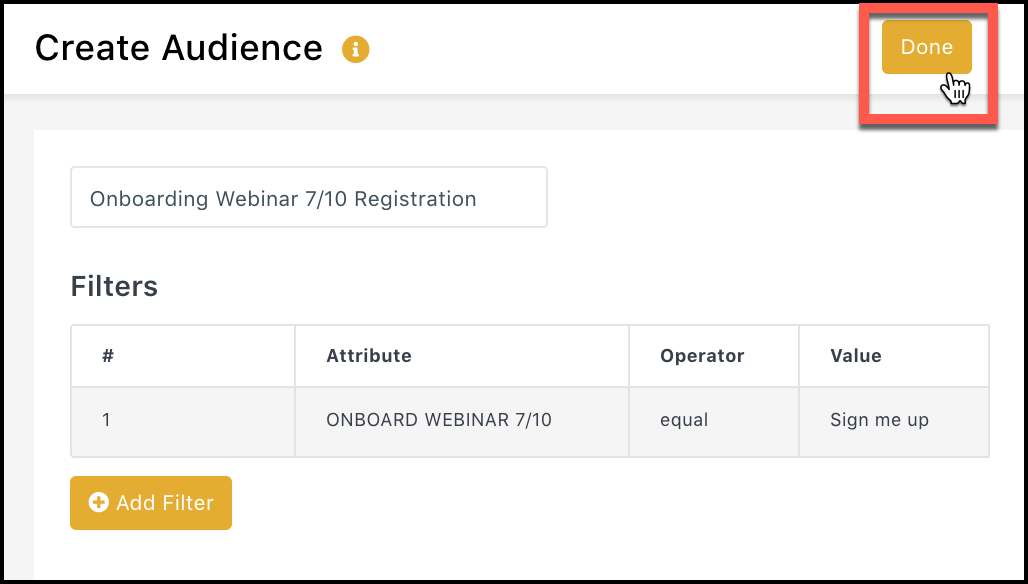Click the text Onboarding Webinar 7/10 Registration
The image size is (1028, 584).
click(283, 199)
